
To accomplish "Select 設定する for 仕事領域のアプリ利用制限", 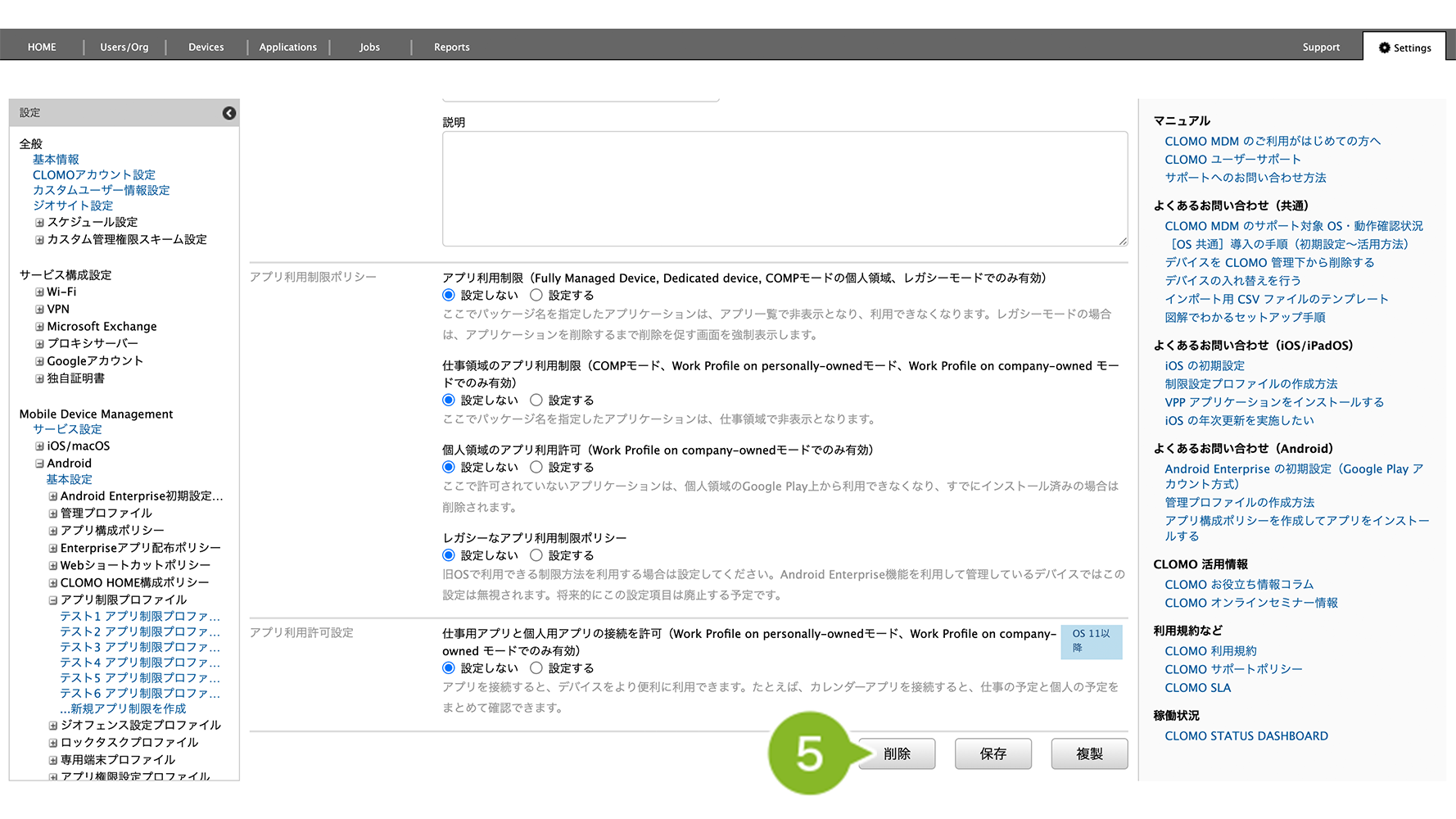I will click(x=536, y=400).
